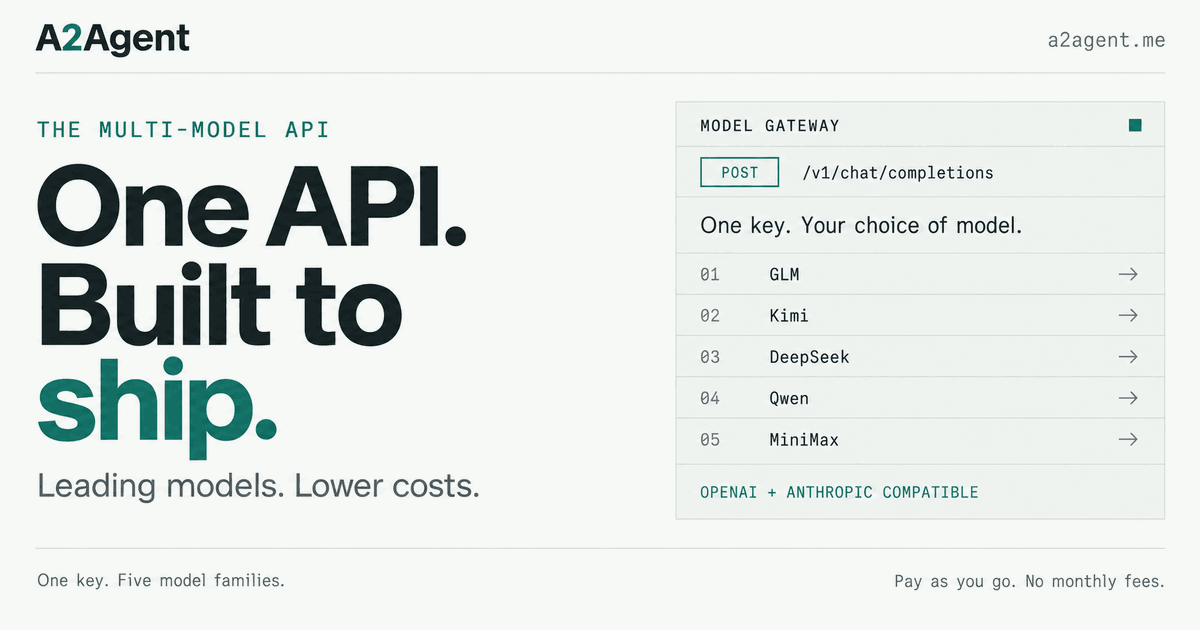The image size is (1200, 630).
Task: Click OPENAI + ANTHROPIC COMPATIBLE label
Action: point(839,492)
